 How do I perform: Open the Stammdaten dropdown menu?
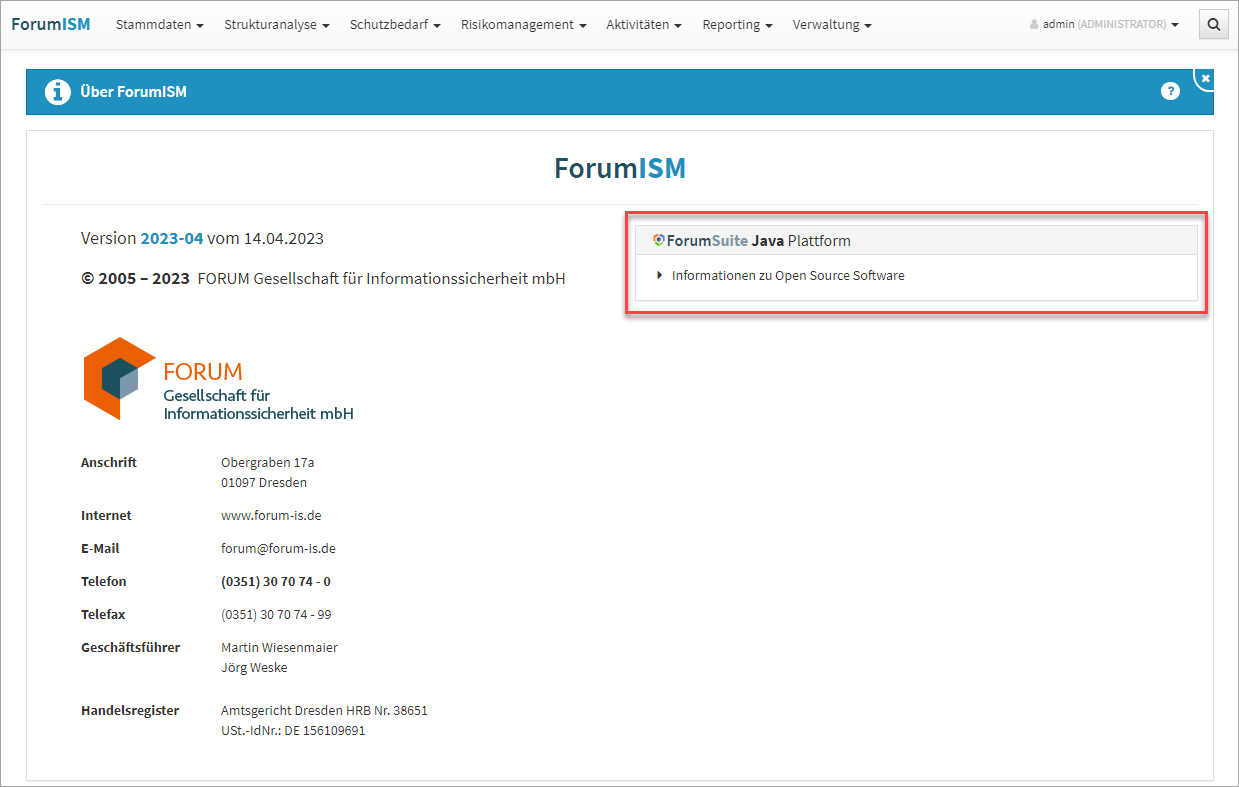tap(159, 25)
